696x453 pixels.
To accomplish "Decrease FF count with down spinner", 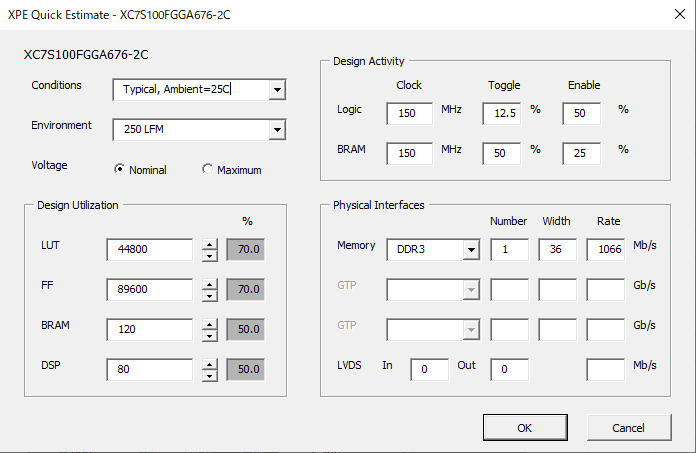I will pyautogui.click(x=210, y=295).
